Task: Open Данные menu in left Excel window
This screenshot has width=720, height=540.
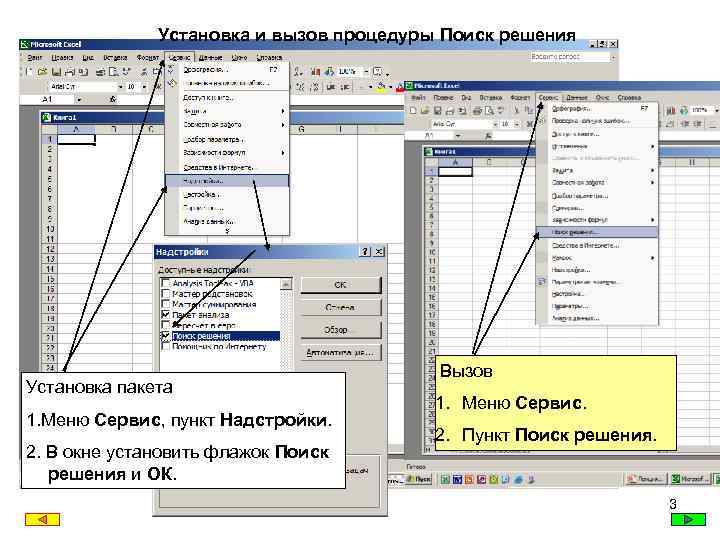Action: pos(210,58)
